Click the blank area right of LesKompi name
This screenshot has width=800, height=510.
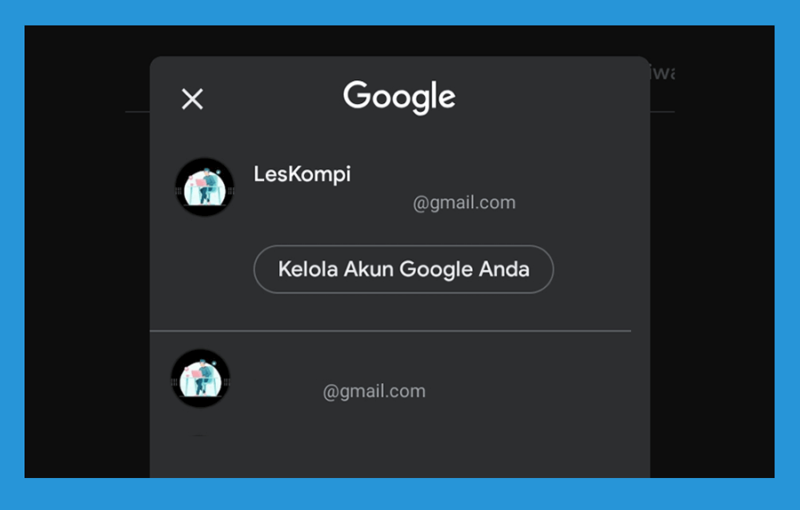(485, 174)
